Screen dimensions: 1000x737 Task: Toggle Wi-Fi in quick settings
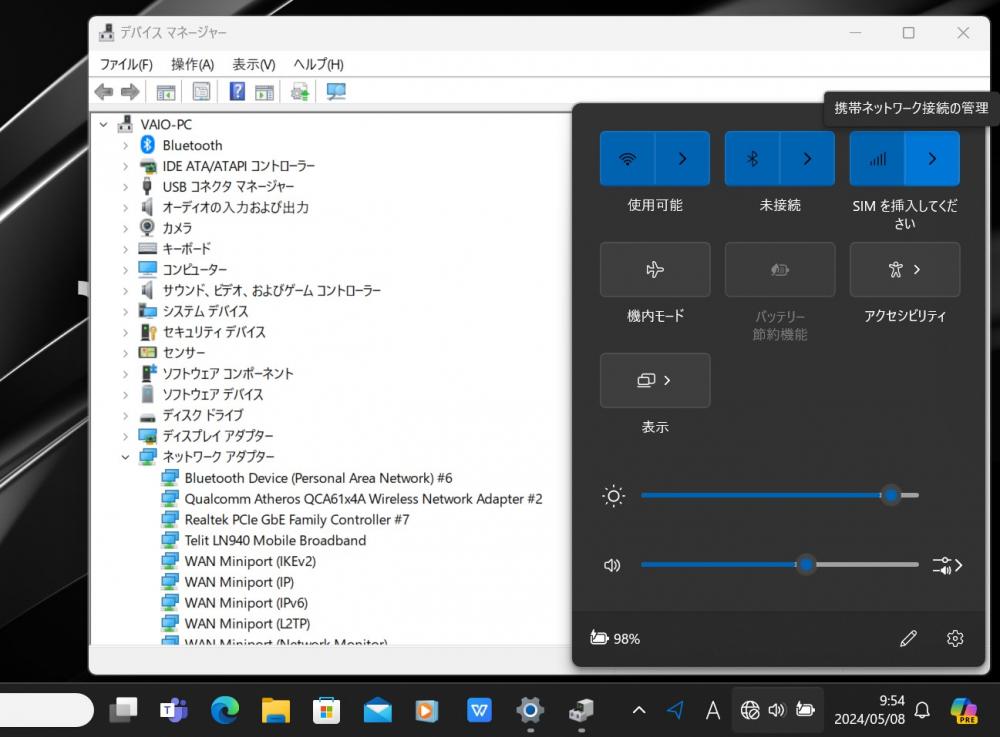pyautogui.click(x=628, y=158)
